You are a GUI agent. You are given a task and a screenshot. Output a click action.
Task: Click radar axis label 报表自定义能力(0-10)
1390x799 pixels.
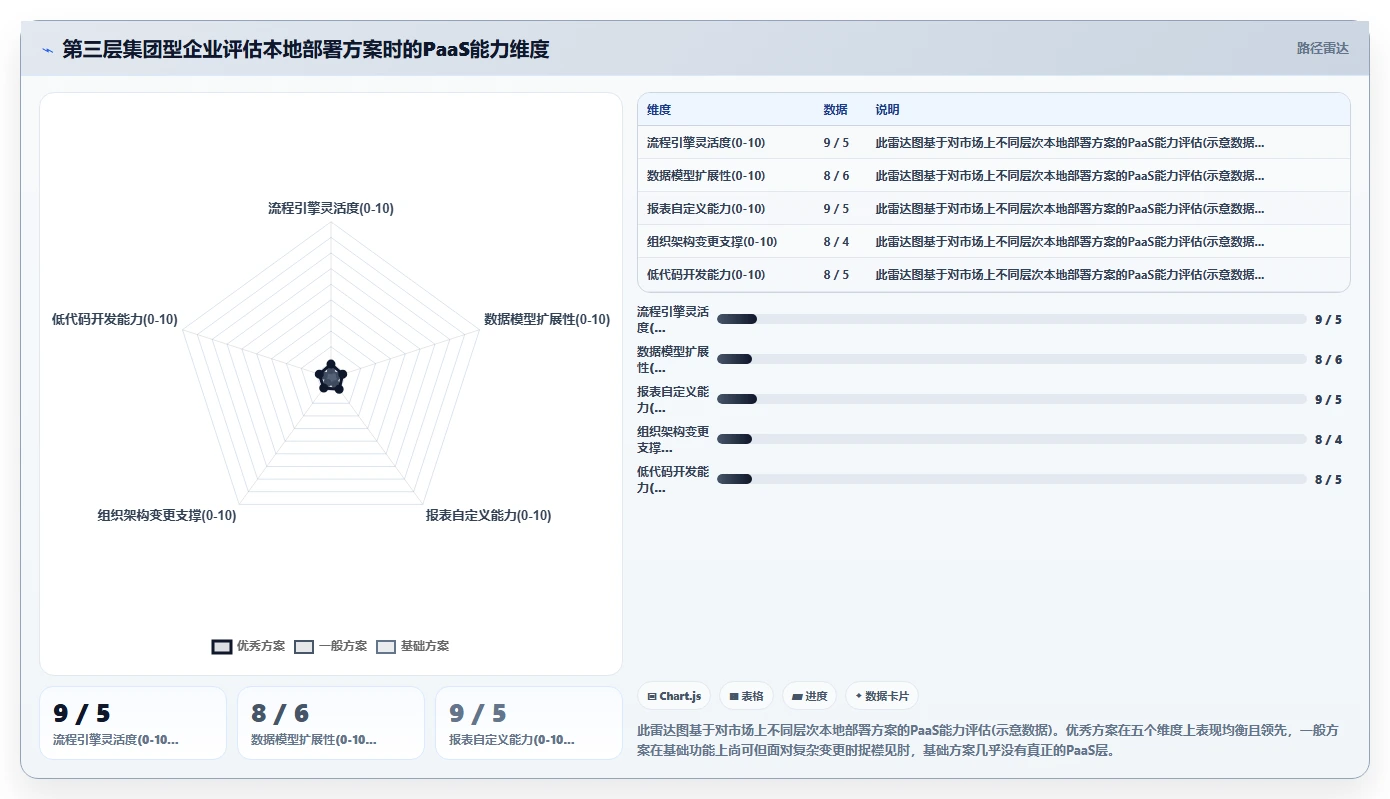tap(488, 516)
